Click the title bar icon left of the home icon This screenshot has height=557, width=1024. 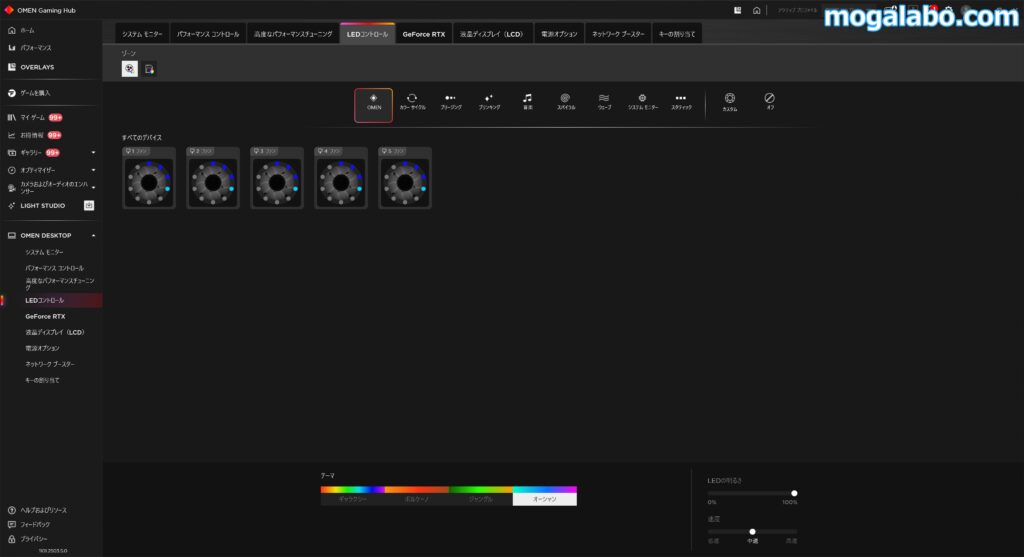(x=737, y=10)
